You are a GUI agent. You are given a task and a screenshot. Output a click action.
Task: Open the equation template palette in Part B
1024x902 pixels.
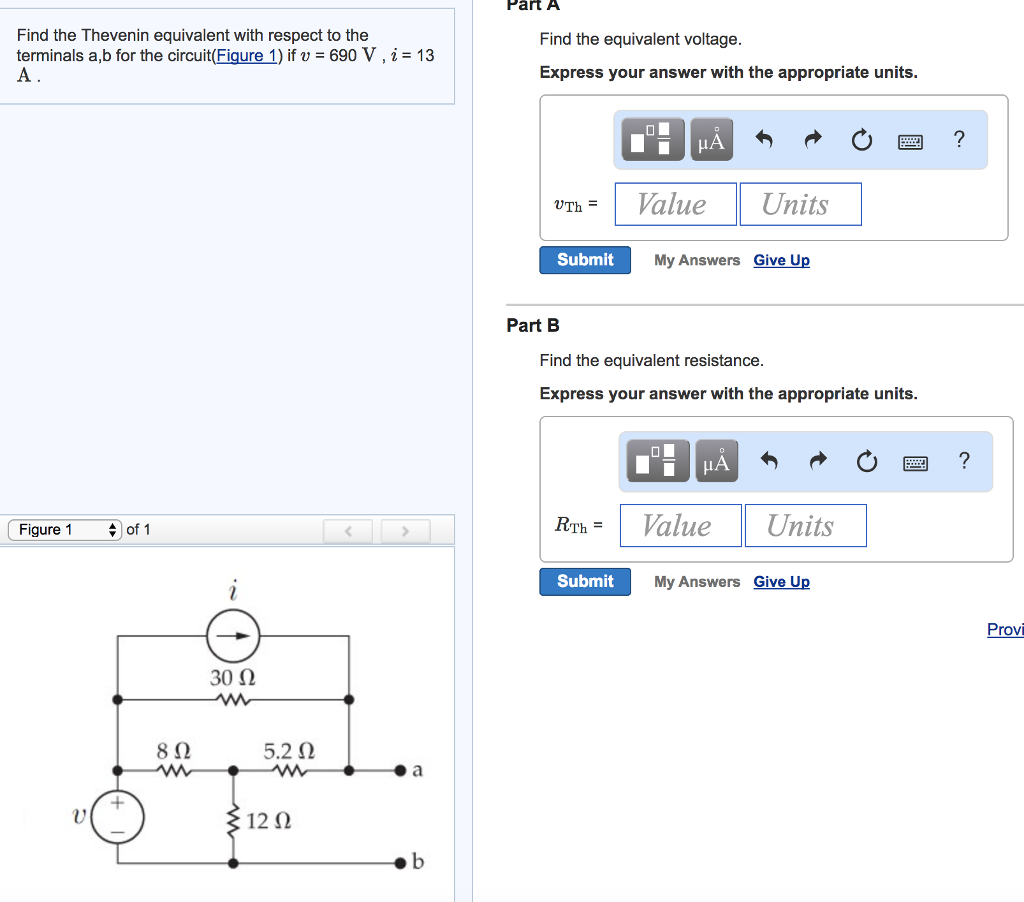pyautogui.click(x=656, y=461)
